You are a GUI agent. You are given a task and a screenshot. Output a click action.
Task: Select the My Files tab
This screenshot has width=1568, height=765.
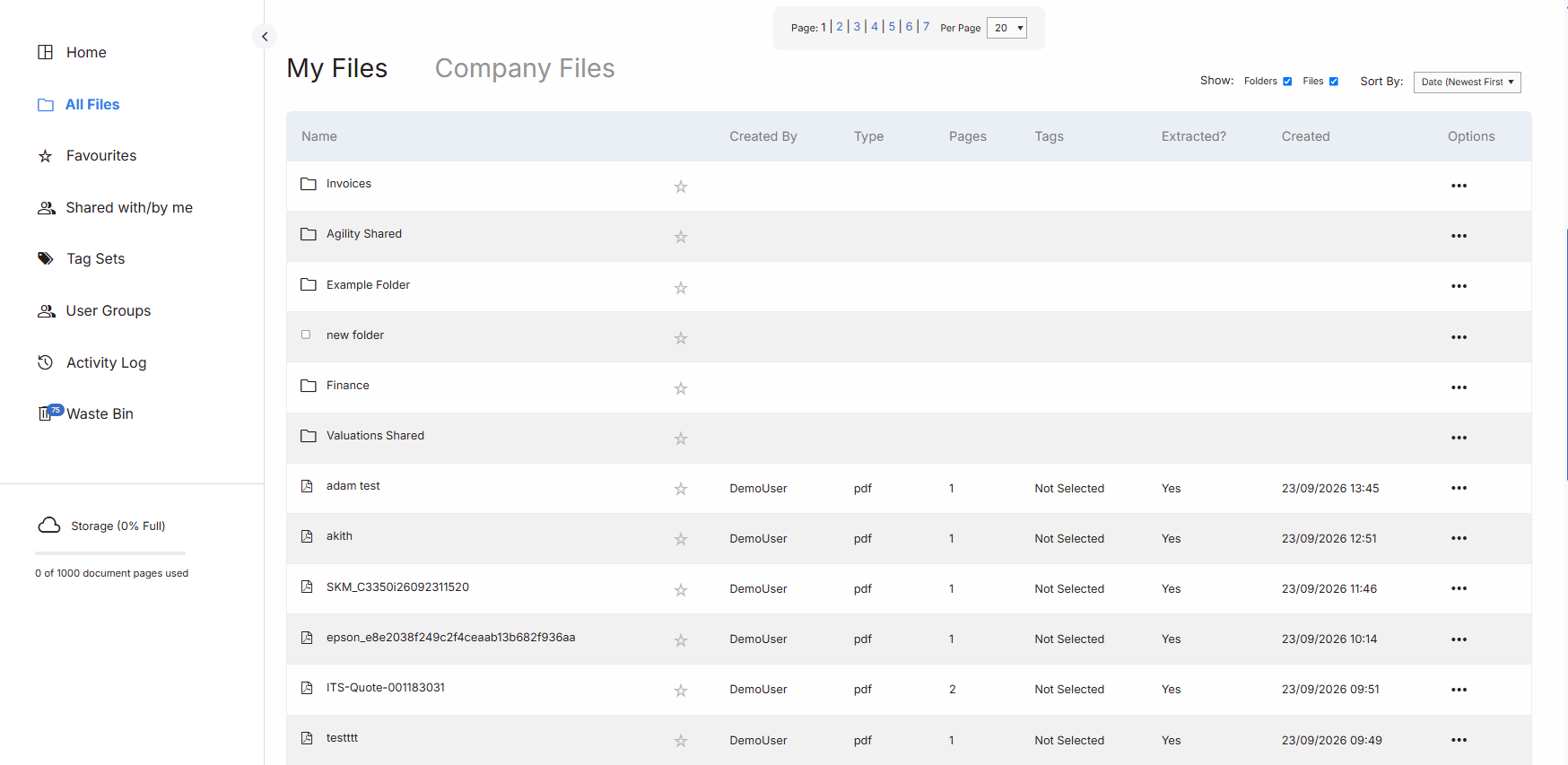pos(337,68)
